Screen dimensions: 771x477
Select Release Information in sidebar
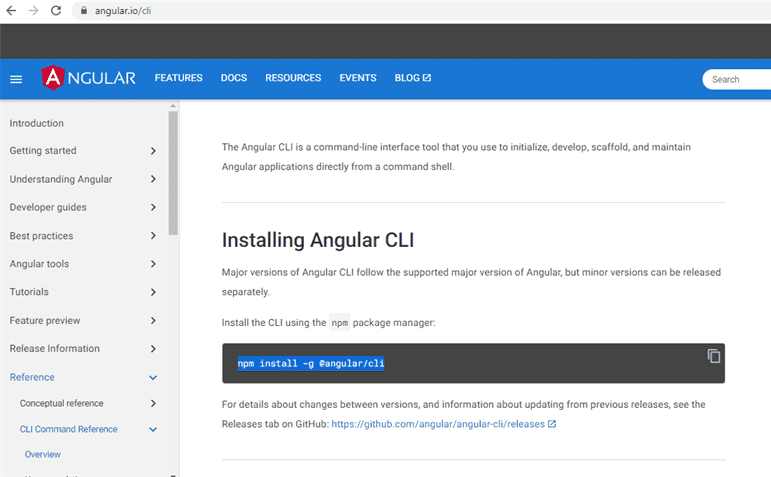(x=55, y=348)
